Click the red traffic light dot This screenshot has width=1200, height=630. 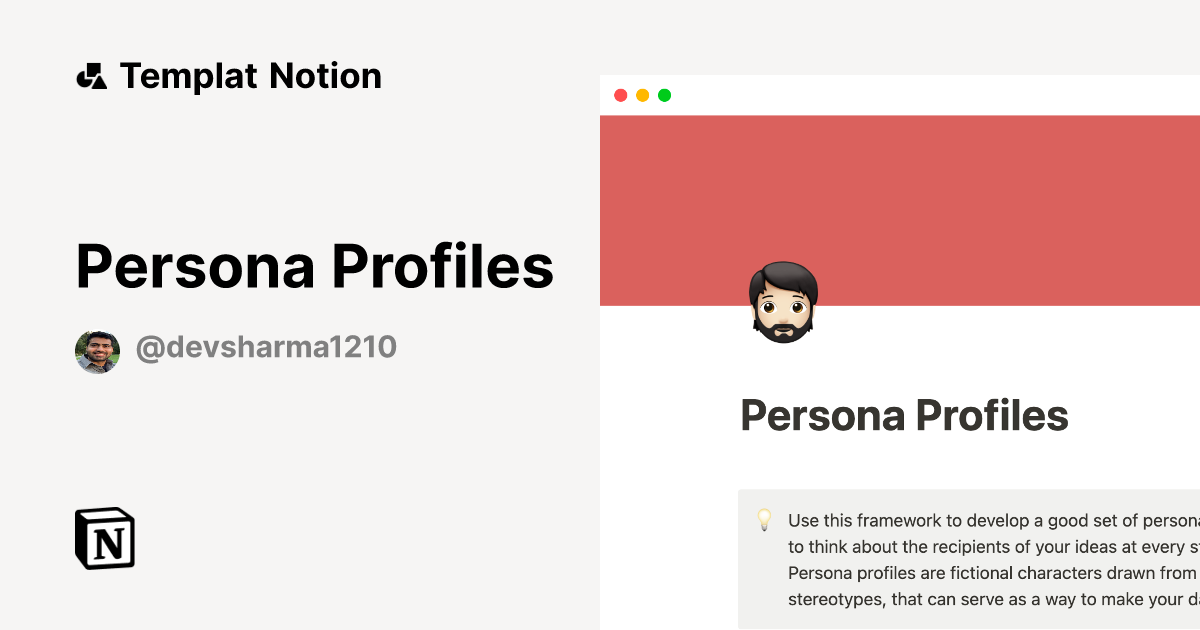(621, 94)
